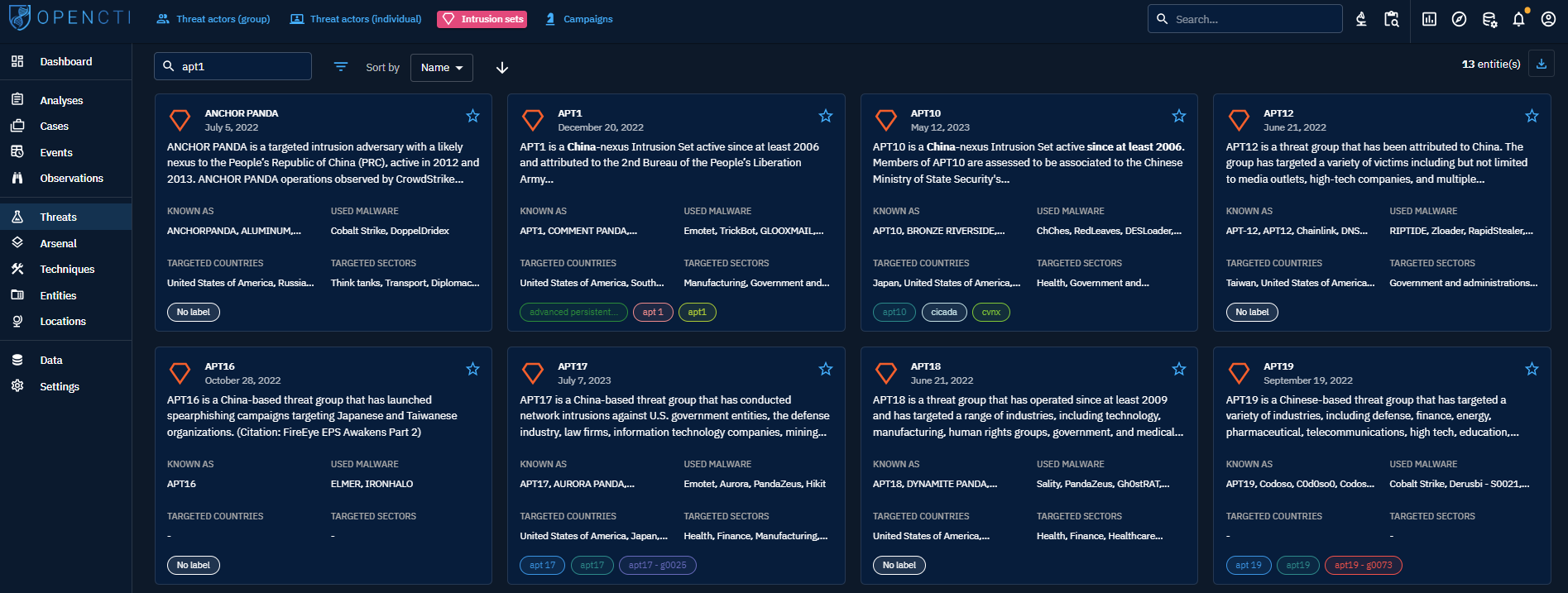This screenshot has height=593, width=1568.
Task: Click the apt1 search filter field
Action: pyautogui.click(x=240, y=66)
